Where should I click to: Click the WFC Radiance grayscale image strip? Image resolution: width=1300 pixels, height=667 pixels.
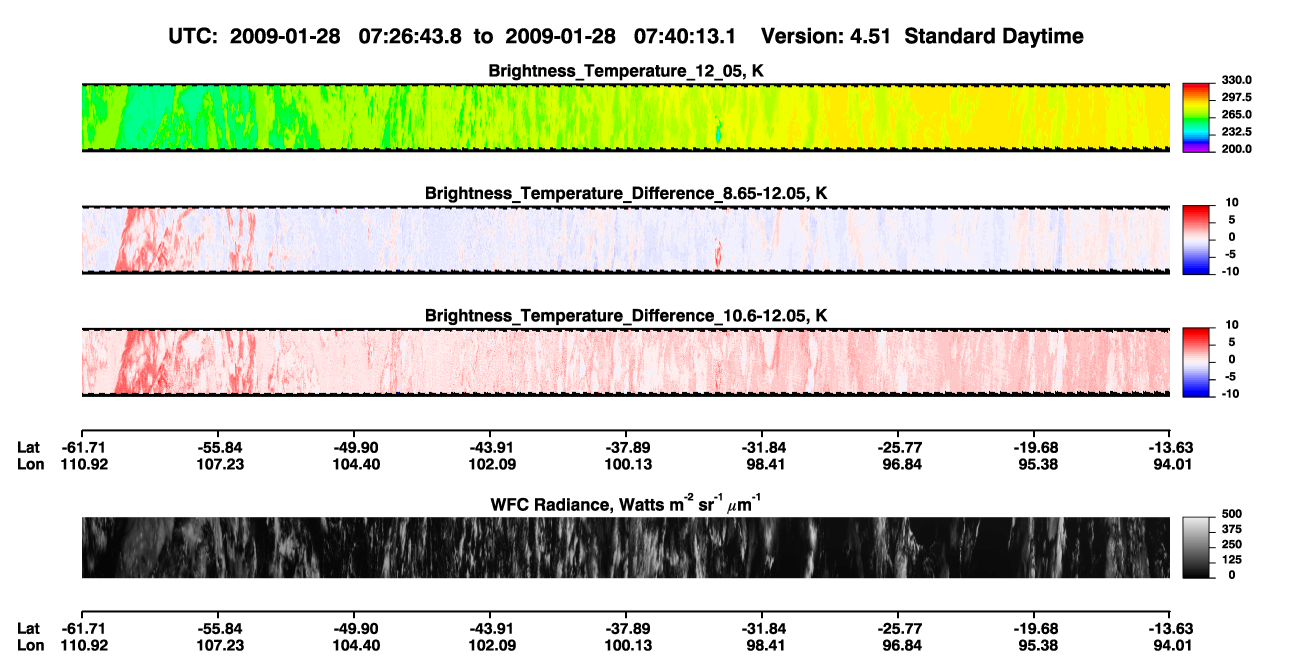626,547
